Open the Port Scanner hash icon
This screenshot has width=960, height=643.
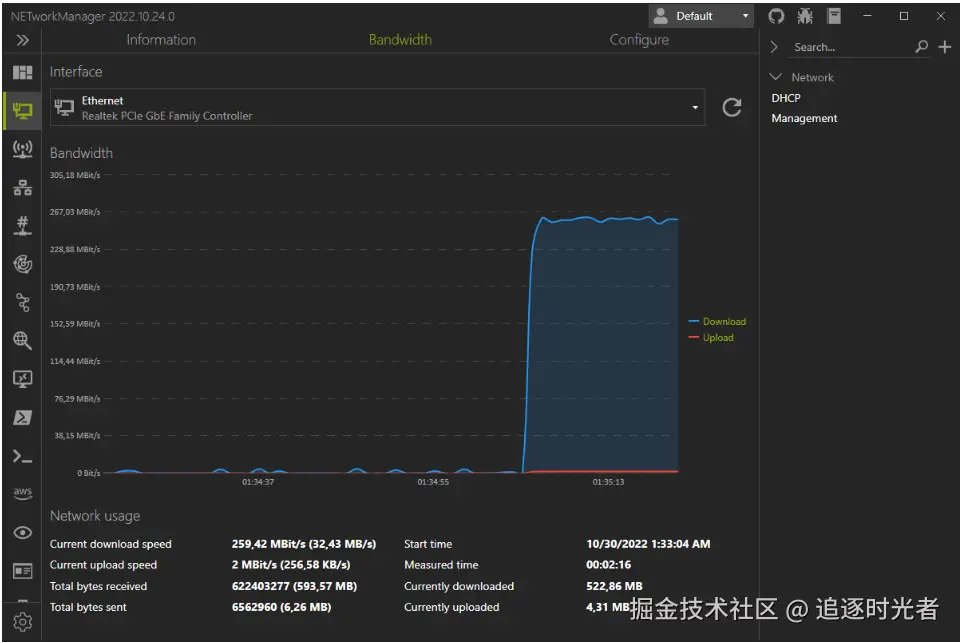pos(23,226)
